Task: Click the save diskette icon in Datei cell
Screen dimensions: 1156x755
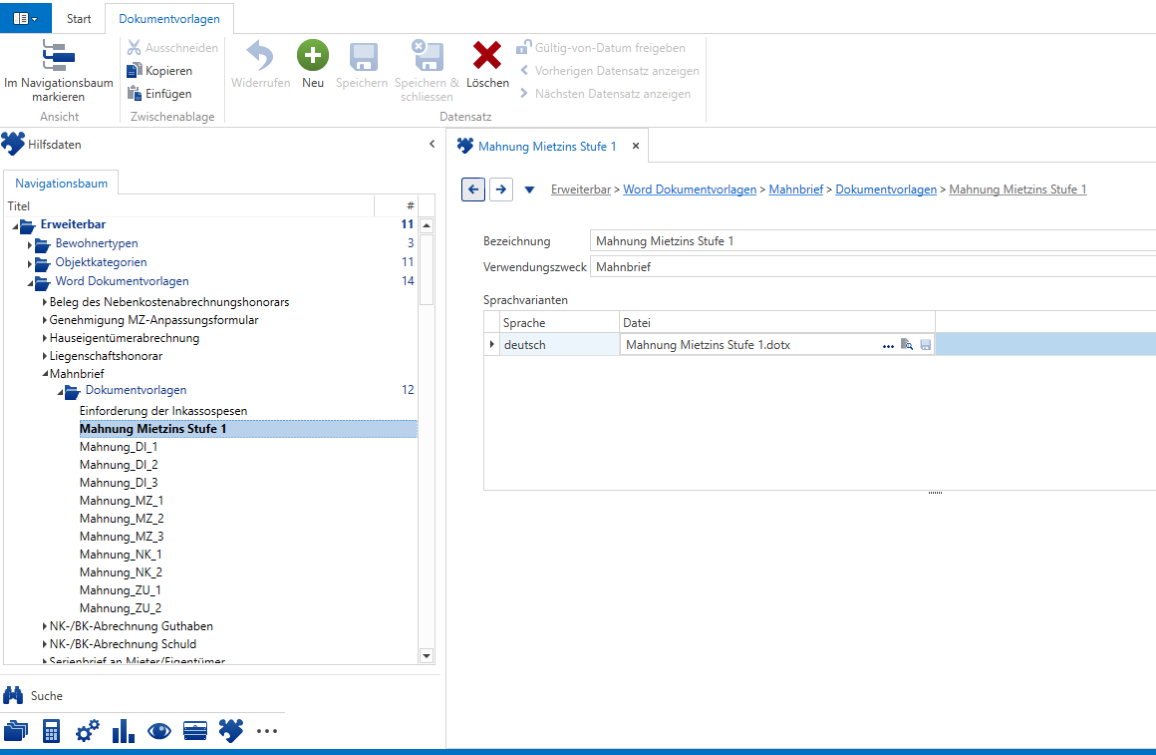Action: coord(926,344)
